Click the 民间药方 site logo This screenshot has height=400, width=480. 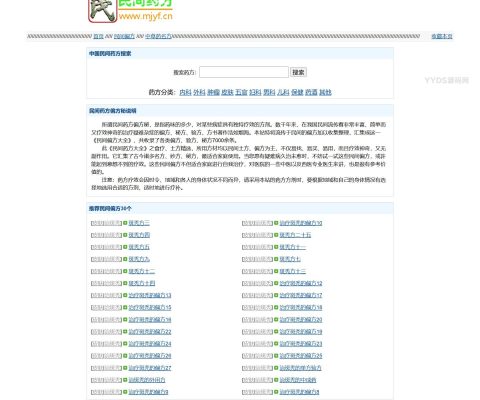[x=130, y=11]
